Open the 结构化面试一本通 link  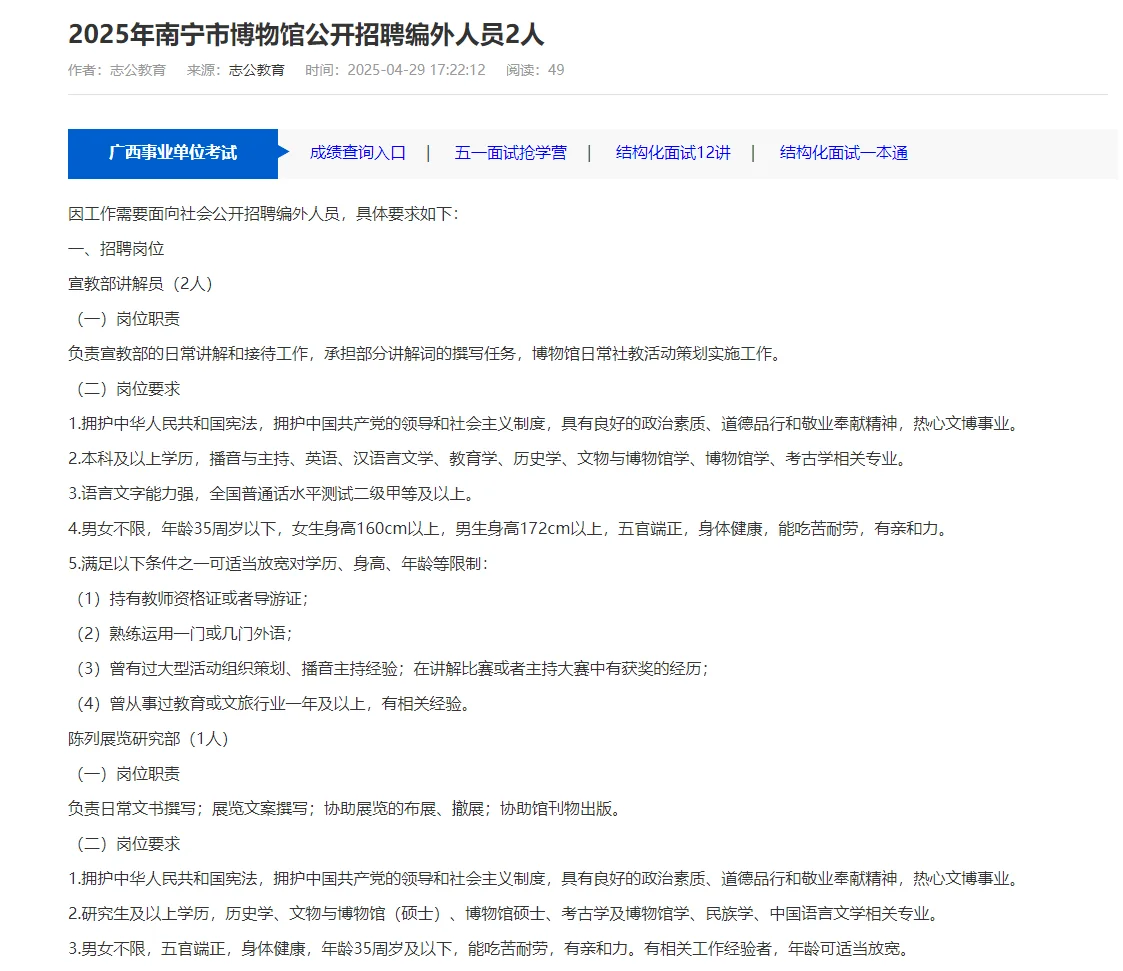click(x=839, y=153)
